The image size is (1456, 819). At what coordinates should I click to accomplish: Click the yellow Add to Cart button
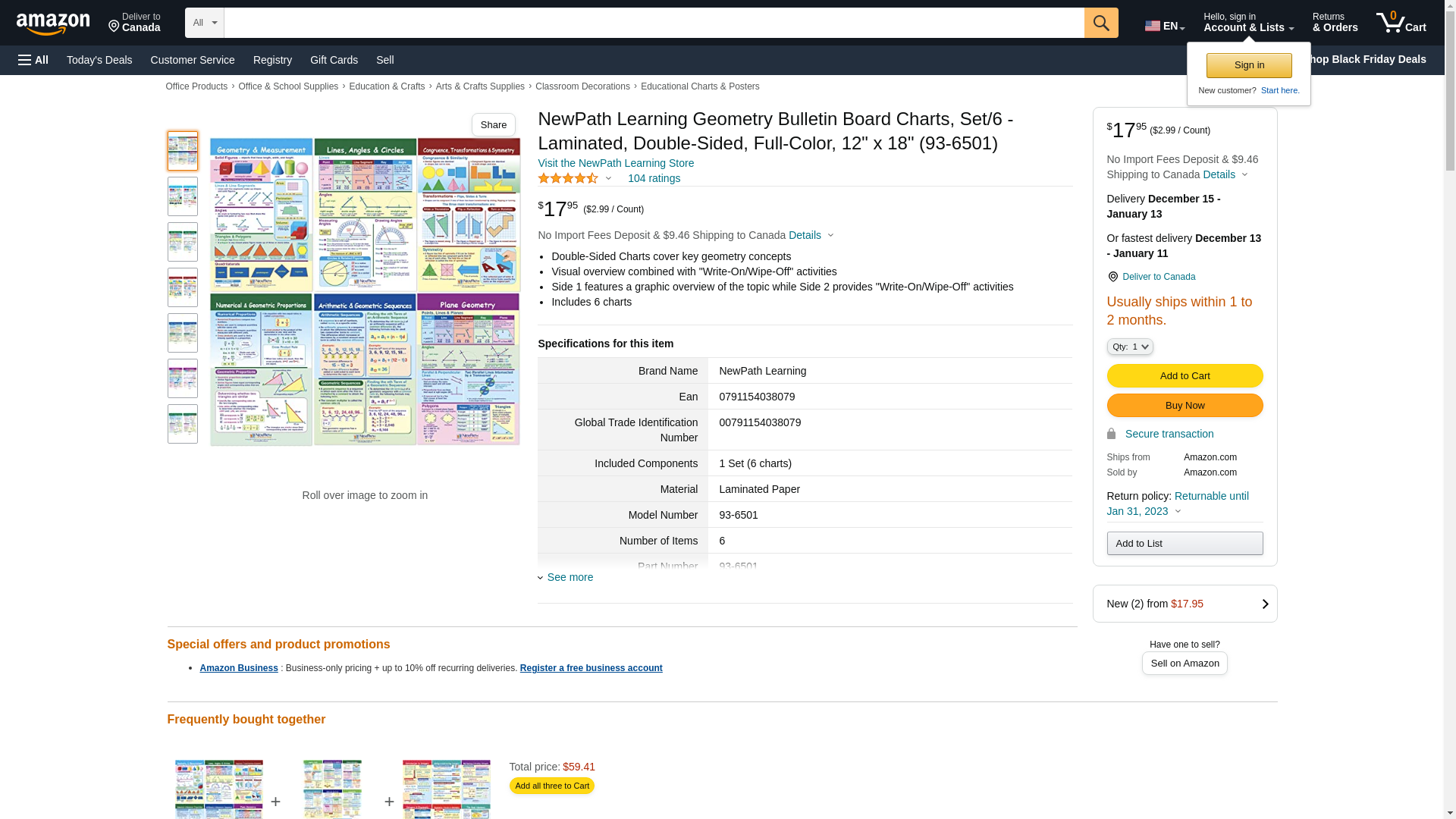pos(1184,376)
